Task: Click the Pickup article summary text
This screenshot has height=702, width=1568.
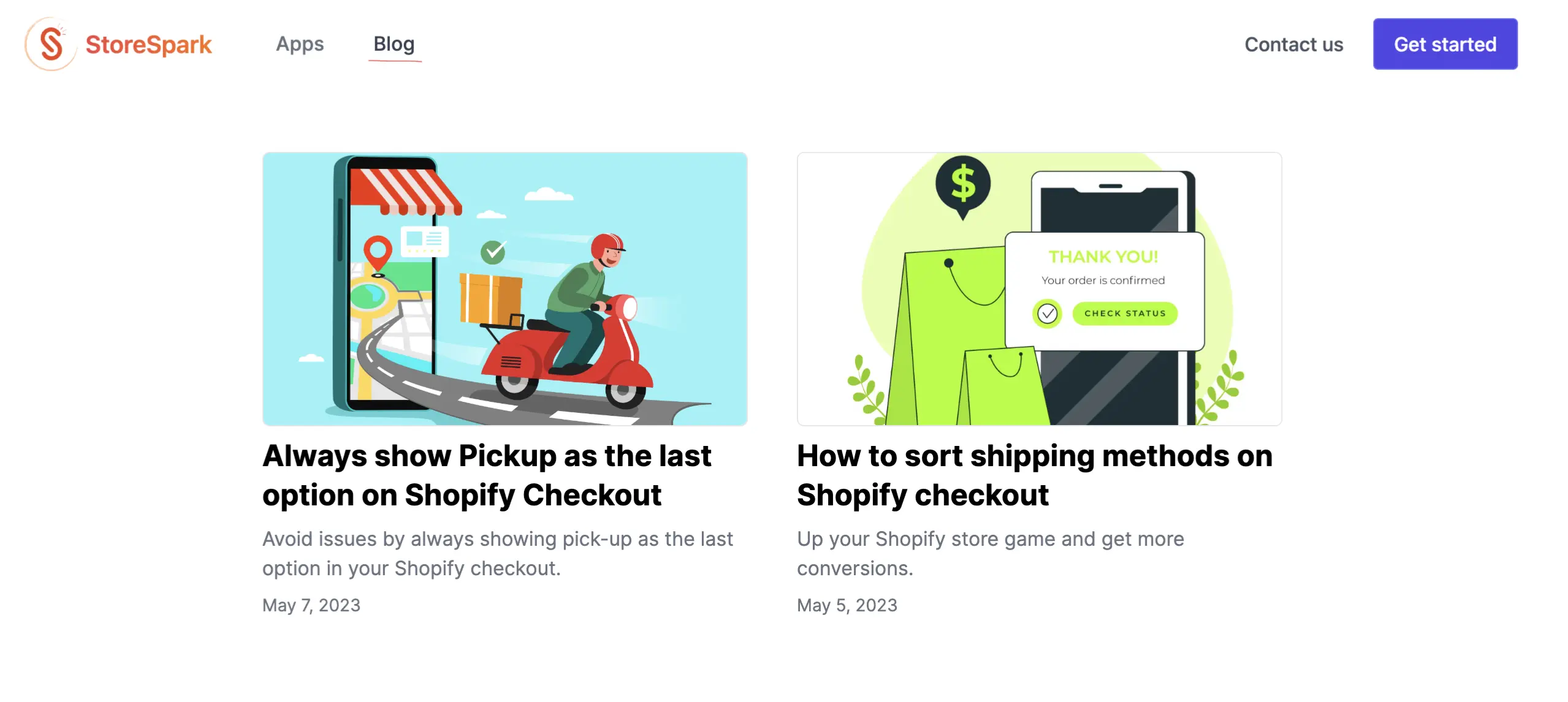Action: (498, 553)
